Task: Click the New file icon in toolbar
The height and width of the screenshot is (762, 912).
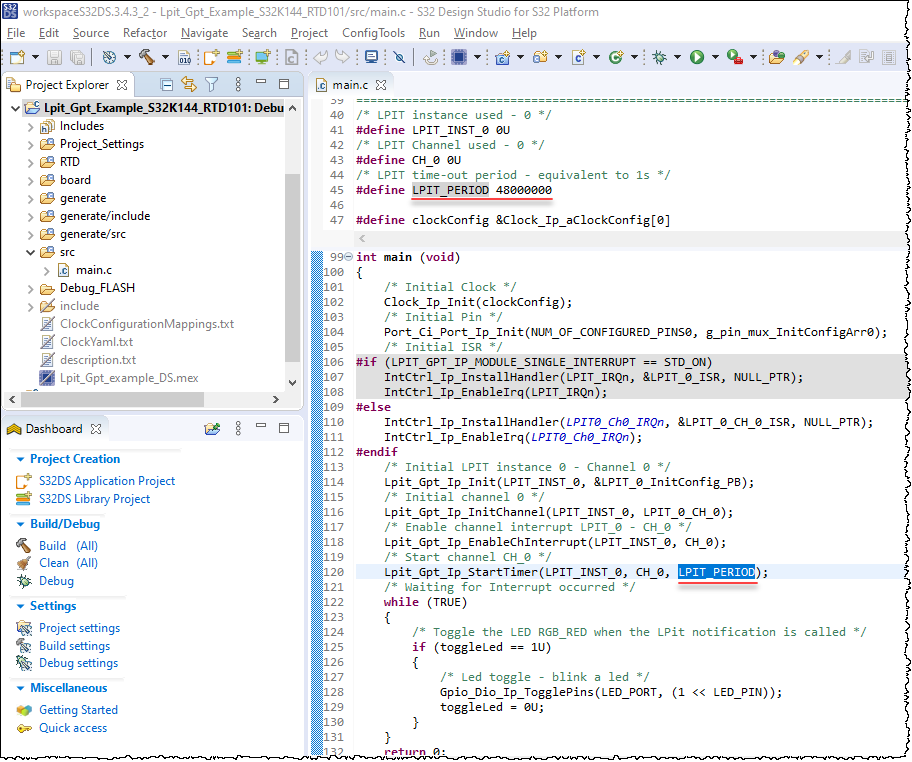Action: click(x=17, y=58)
